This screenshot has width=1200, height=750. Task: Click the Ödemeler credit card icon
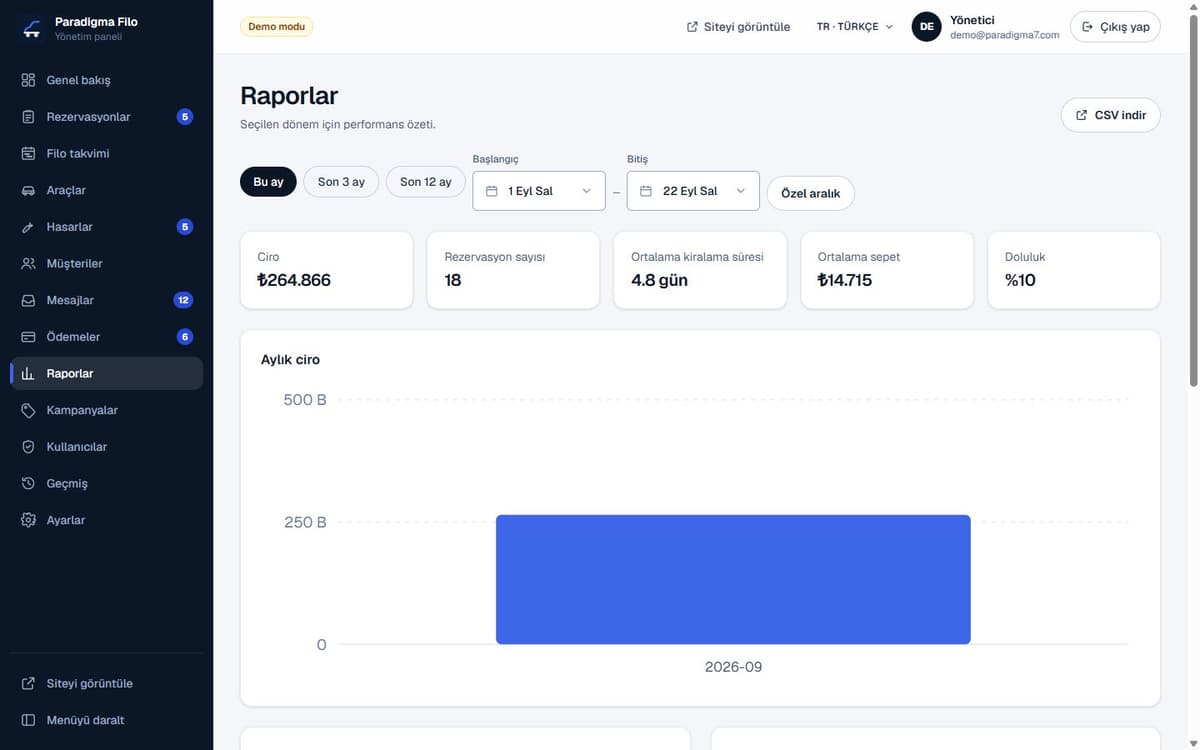click(x=28, y=337)
